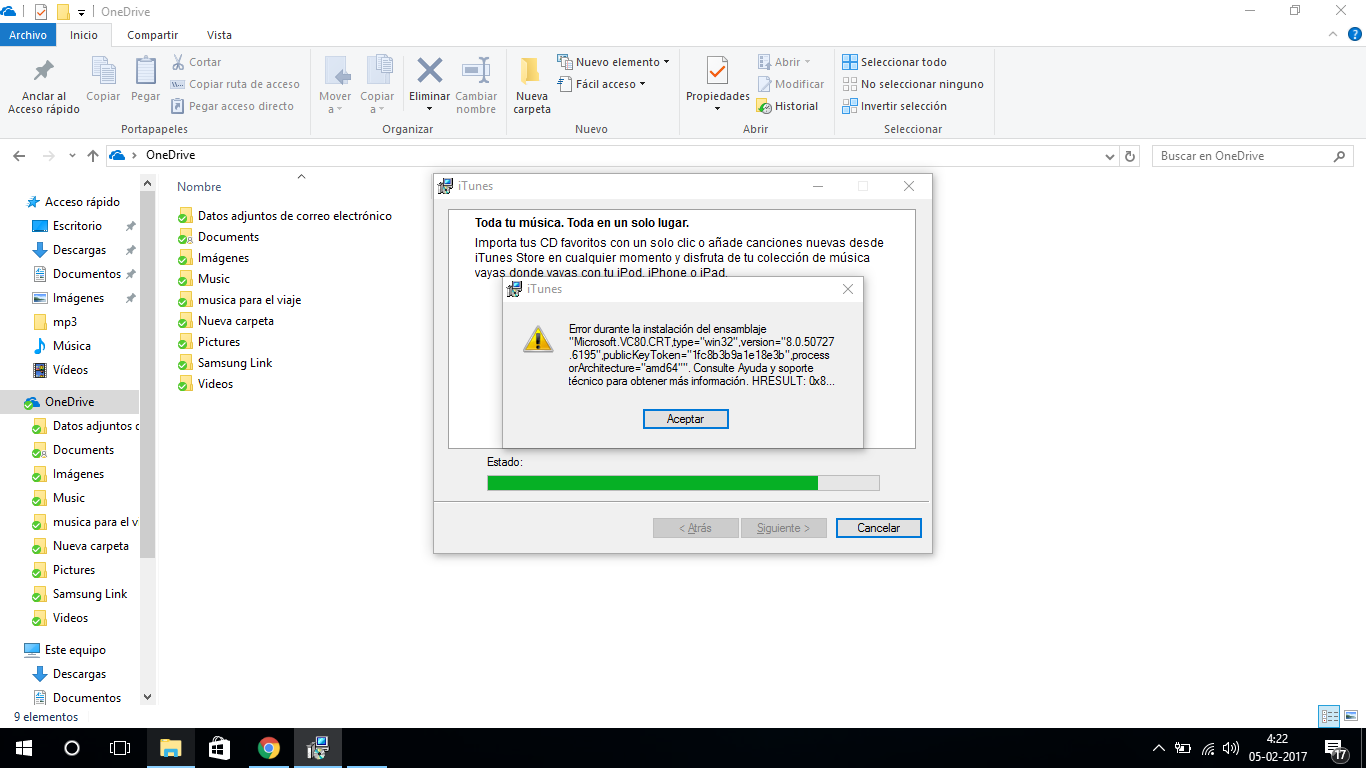This screenshot has height=768, width=1366.
Task: Click Pegar acceso directo
Action: 232,106
